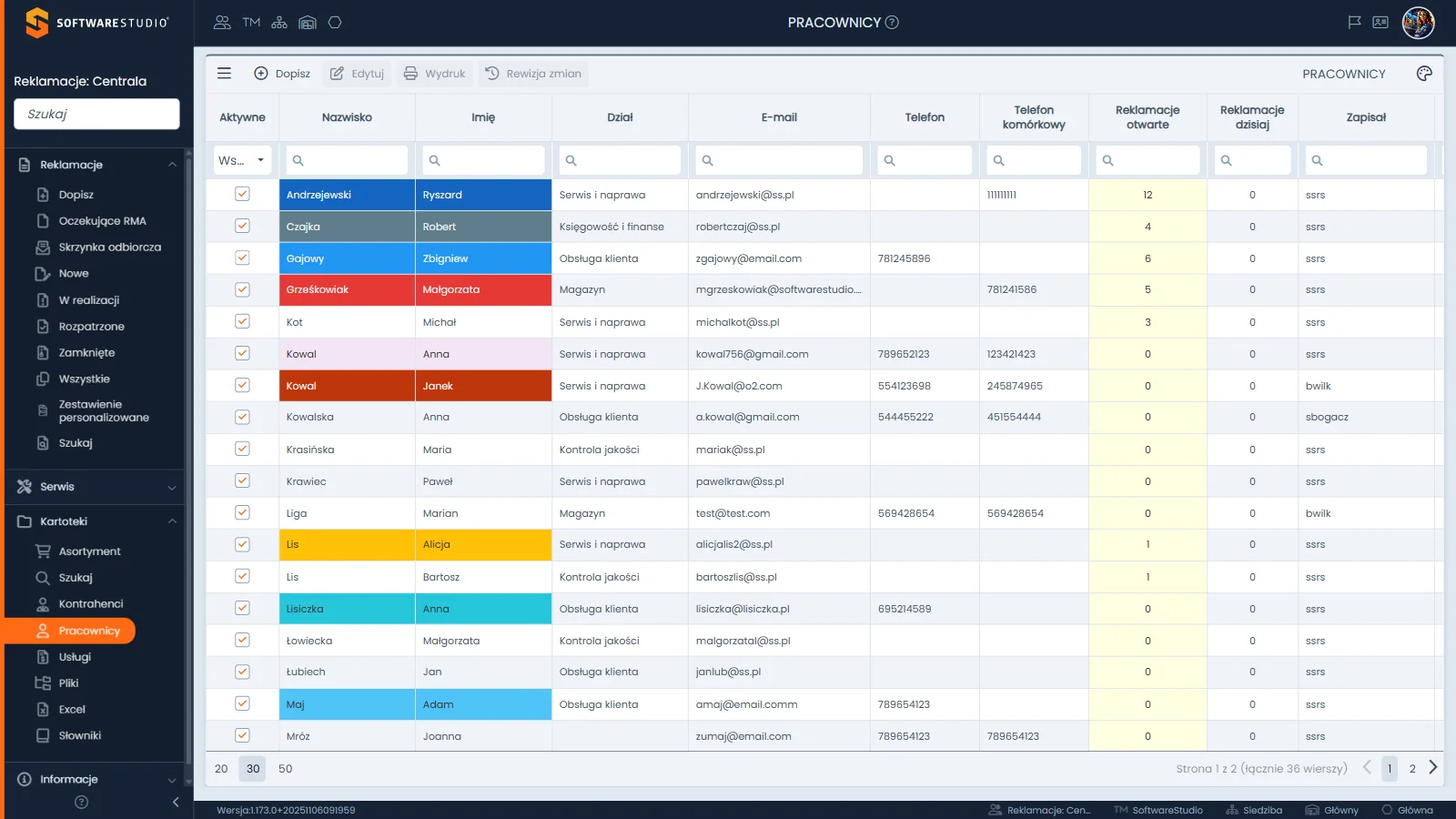1456x819 pixels.
Task: Open the contact card icon near avatar
Action: click(1380, 23)
